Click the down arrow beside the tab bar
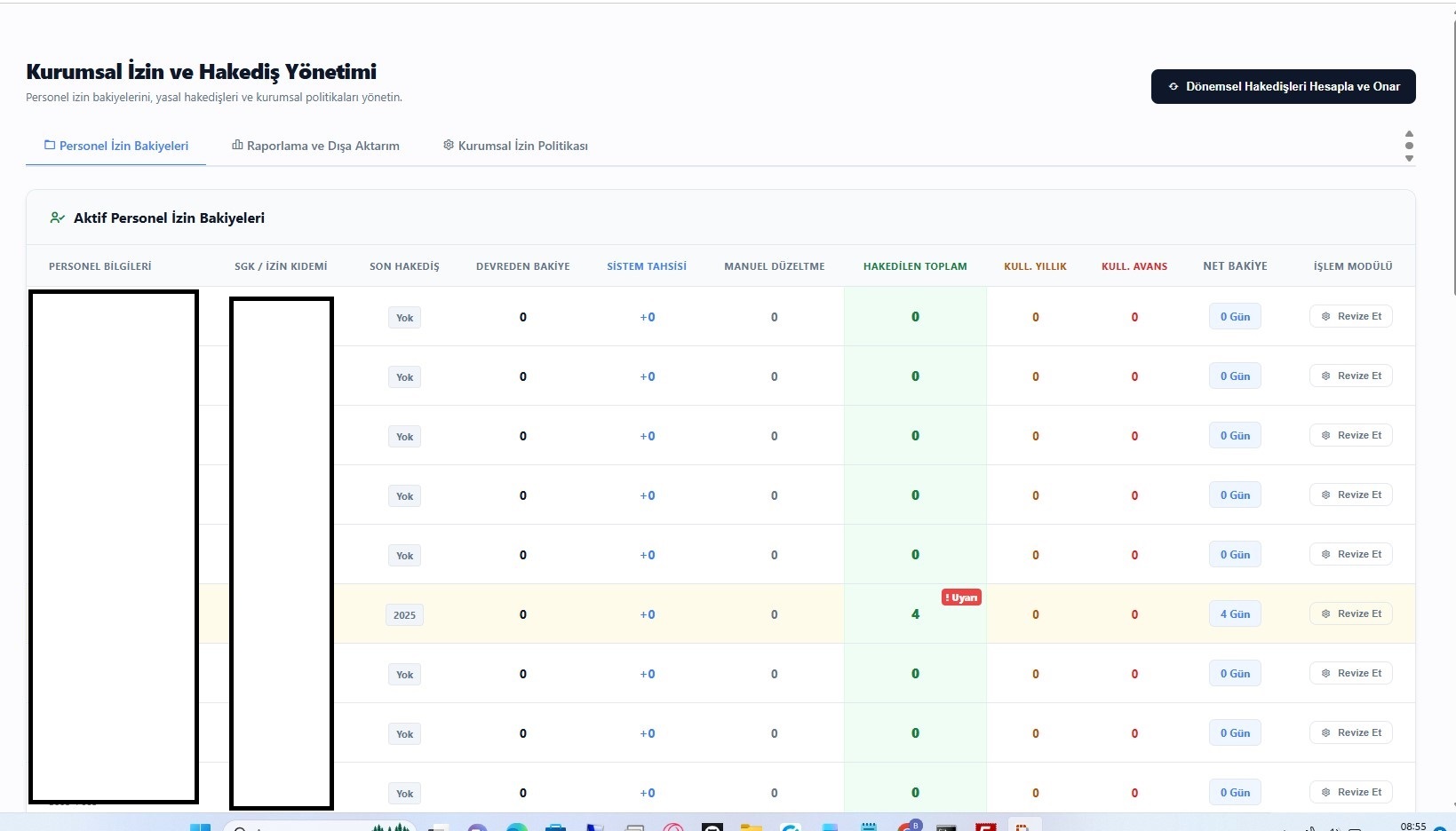 (x=1409, y=158)
